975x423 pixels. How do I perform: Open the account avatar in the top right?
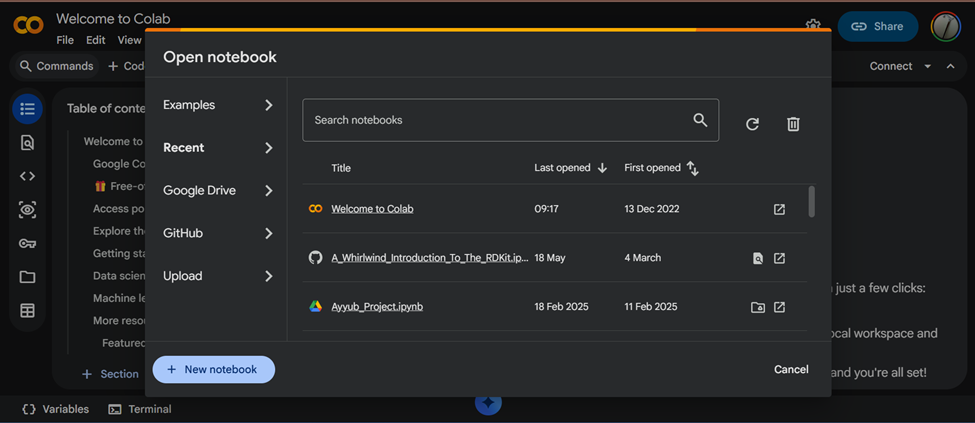(946, 26)
